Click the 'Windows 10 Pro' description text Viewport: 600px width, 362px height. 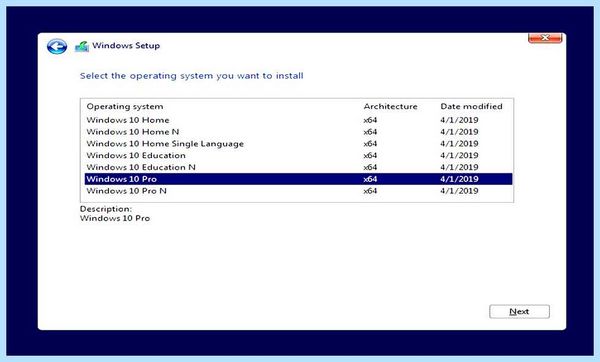coord(115,219)
